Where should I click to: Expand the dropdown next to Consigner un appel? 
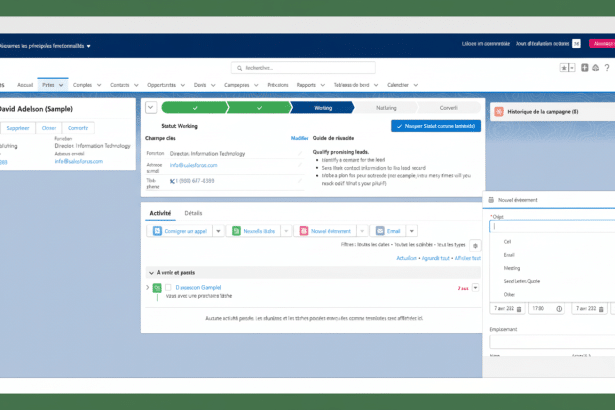218,231
